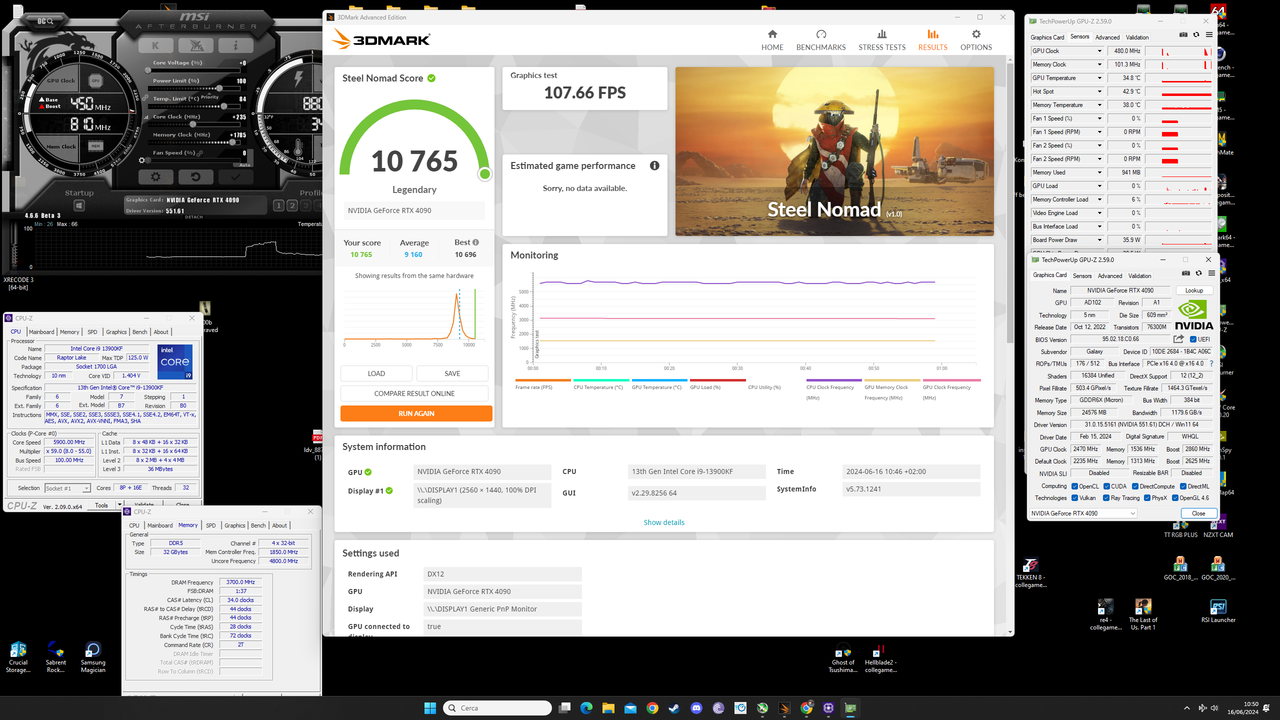Open Samsung Magician desktop shortcut
This screenshot has width=1280, height=720.
coord(92,658)
